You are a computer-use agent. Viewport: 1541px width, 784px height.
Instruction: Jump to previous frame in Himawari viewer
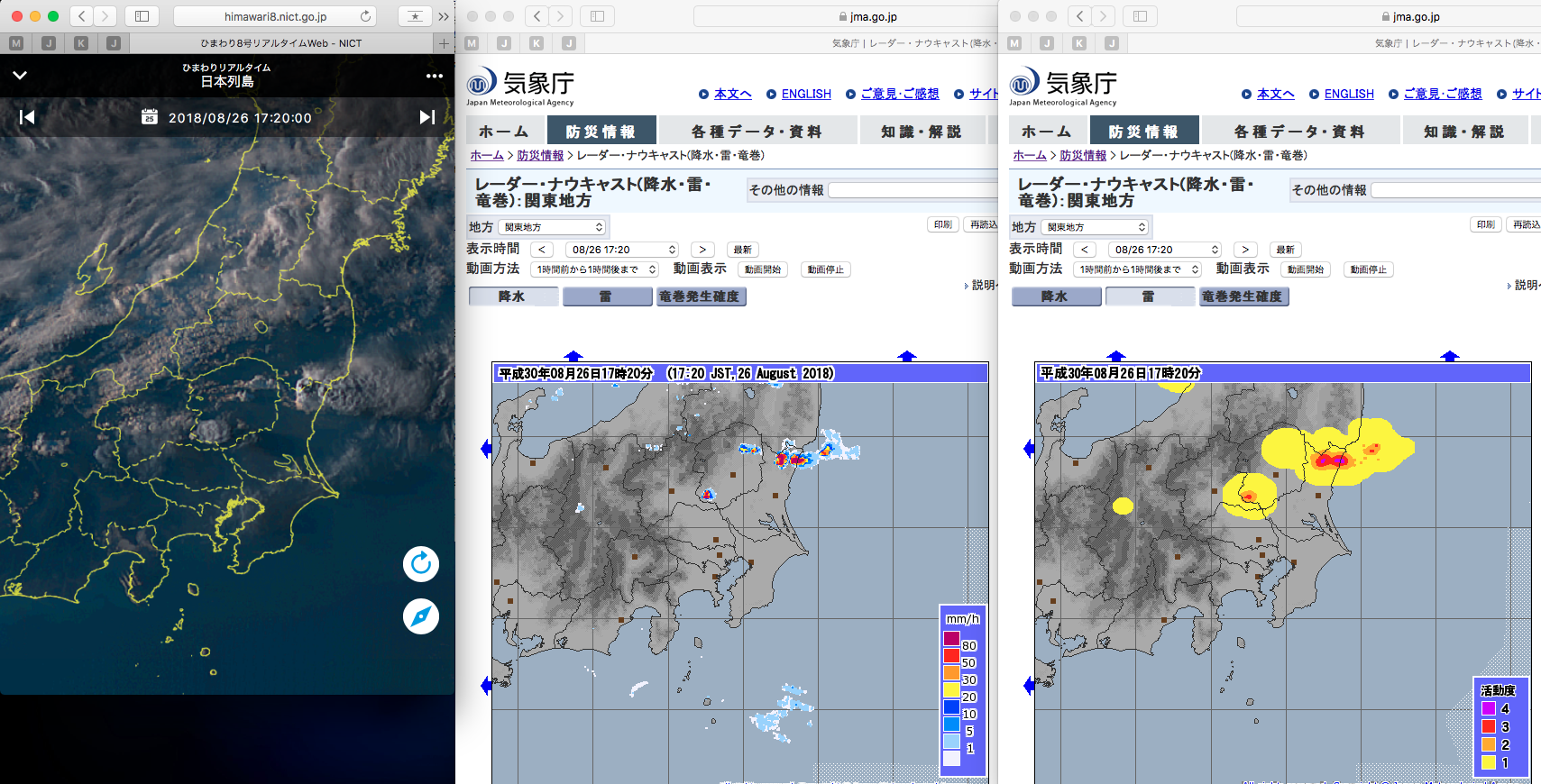(x=27, y=117)
